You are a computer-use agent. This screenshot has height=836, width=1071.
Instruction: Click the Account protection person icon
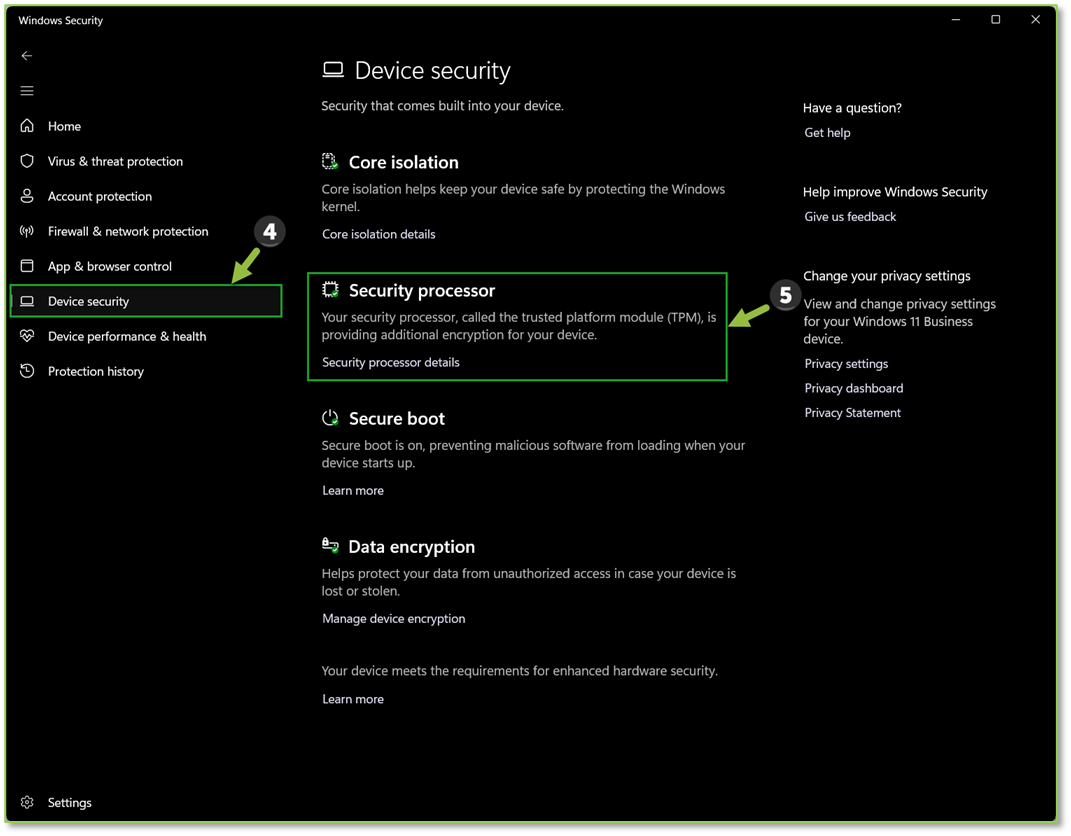pyautogui.click(x=27, y=196)
